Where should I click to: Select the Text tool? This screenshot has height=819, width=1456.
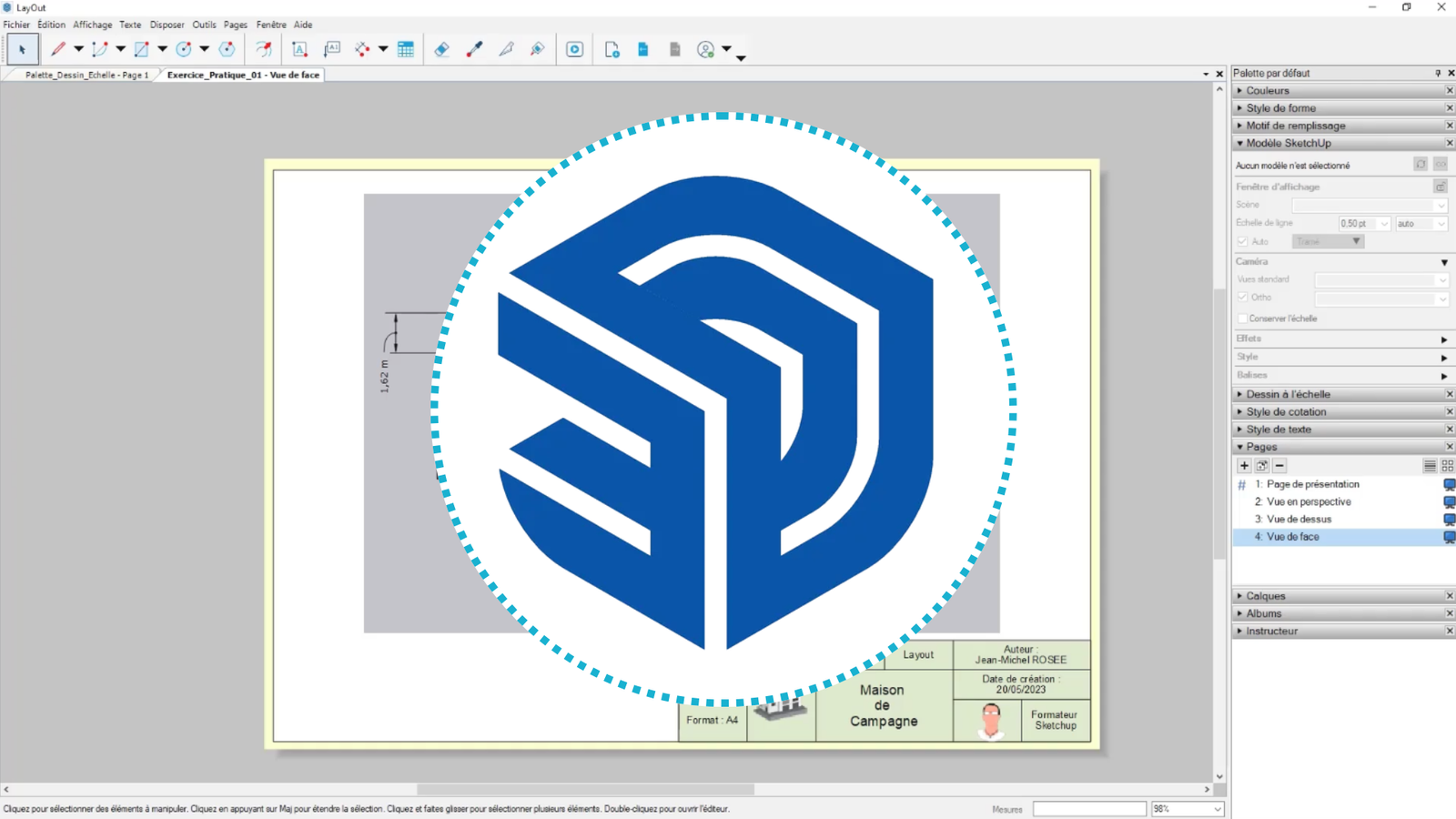(x=301, y=49)
